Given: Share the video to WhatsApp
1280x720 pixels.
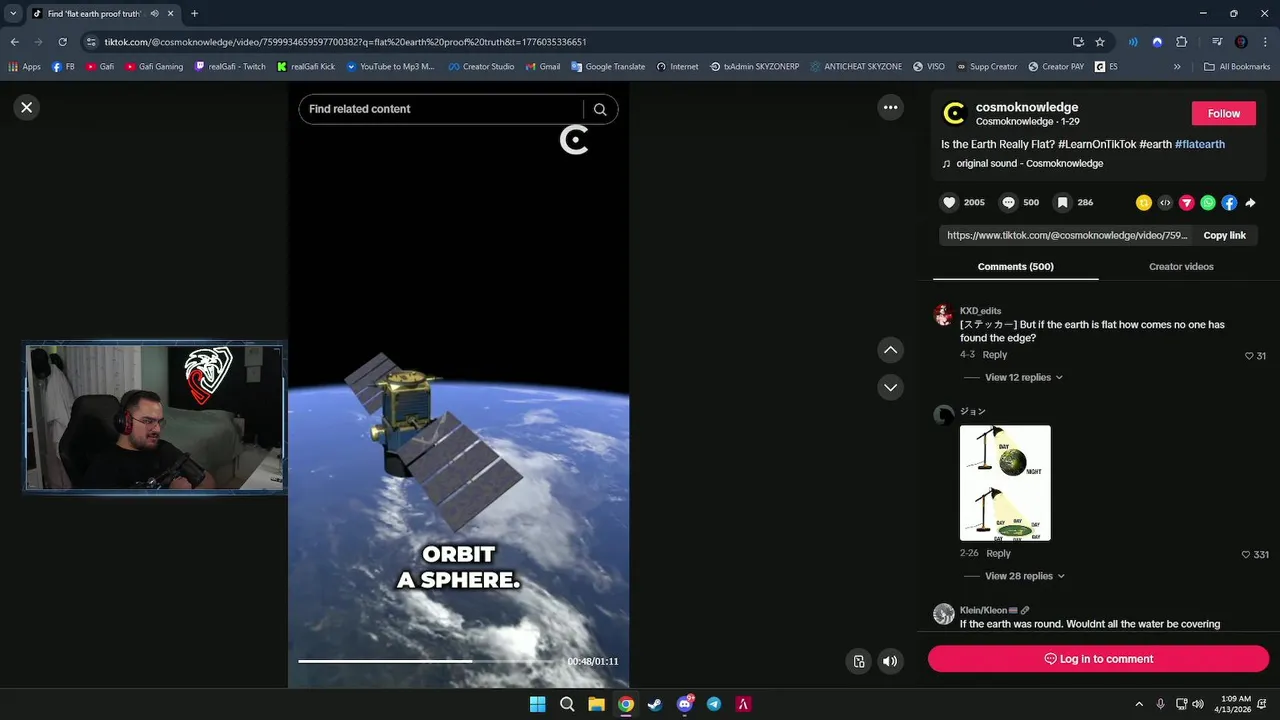Looking at the screenshot, I should (1208, 203).
